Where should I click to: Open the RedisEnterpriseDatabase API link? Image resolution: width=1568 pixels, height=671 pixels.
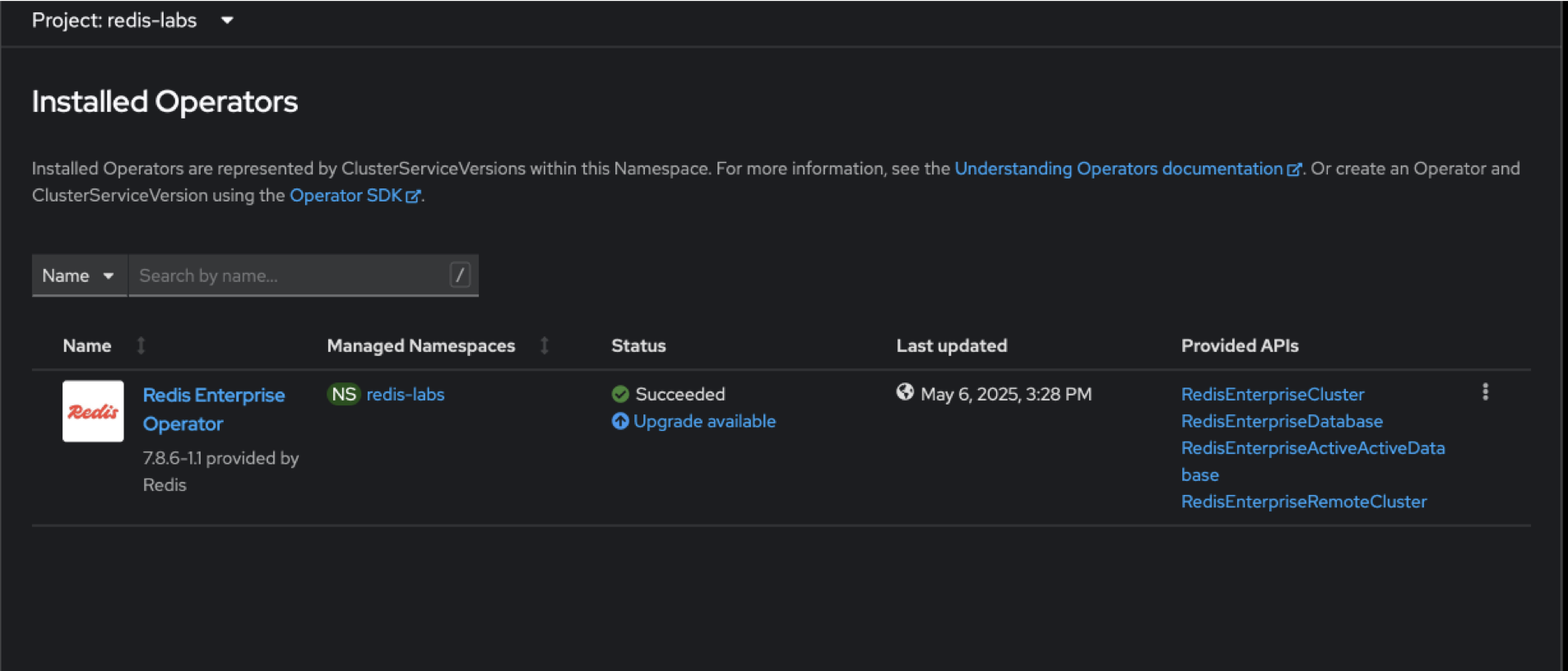(1282, 422)
